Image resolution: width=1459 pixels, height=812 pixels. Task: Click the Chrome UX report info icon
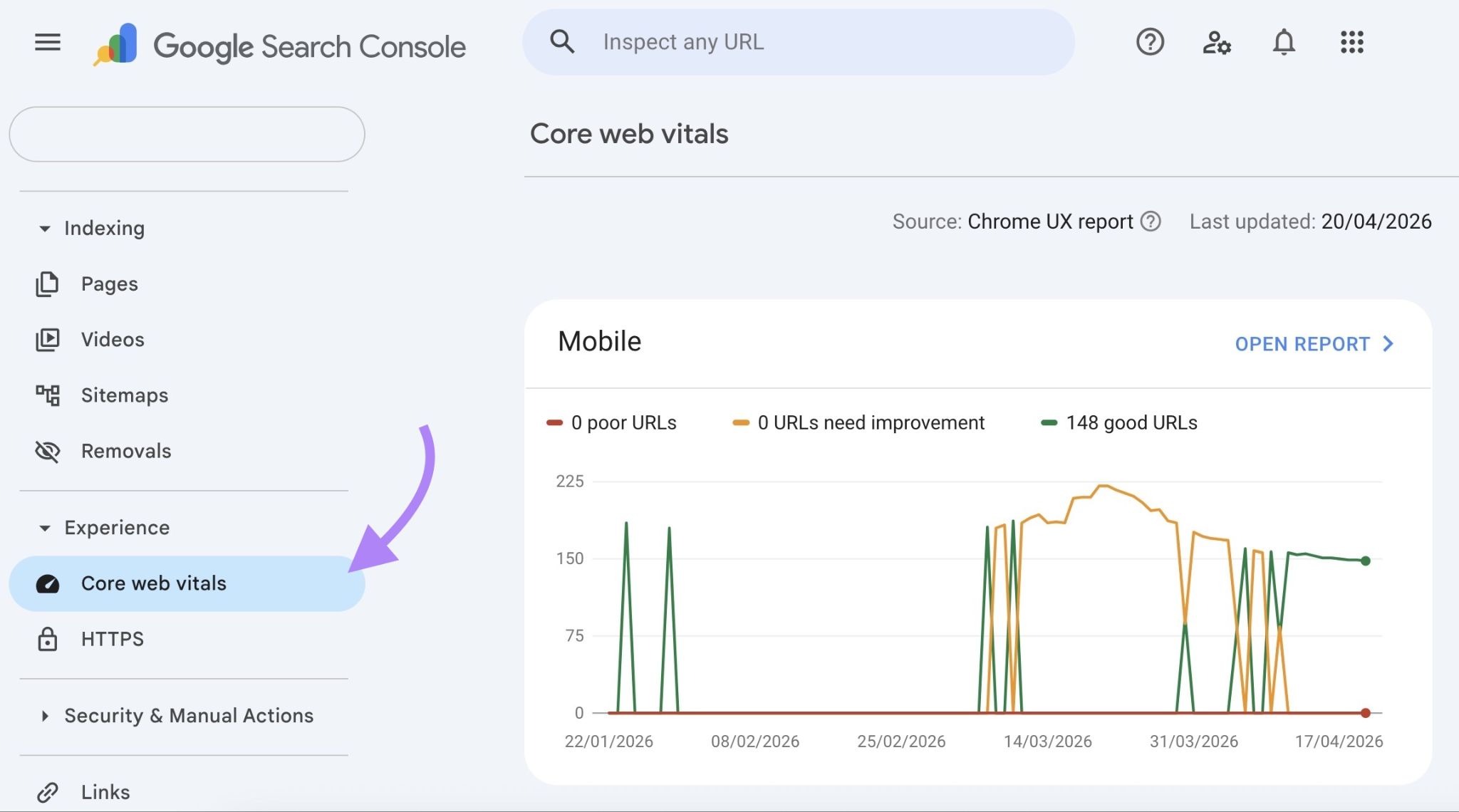1151,222
